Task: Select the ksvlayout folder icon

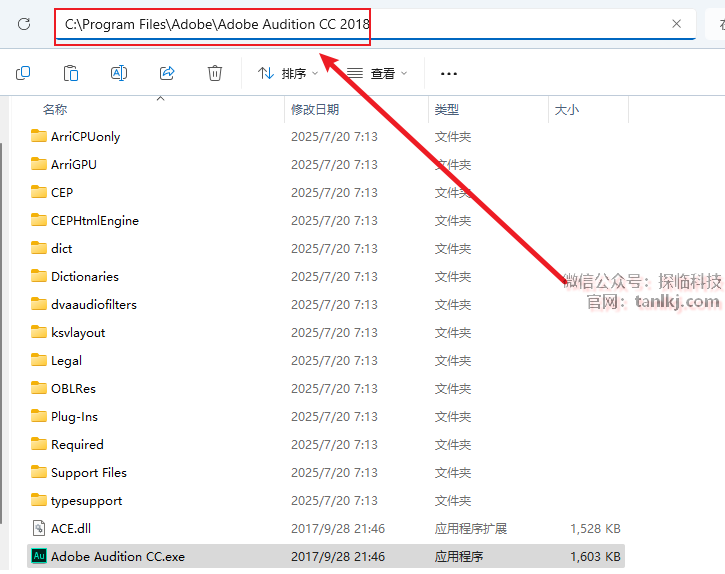Action: (39, 332)
